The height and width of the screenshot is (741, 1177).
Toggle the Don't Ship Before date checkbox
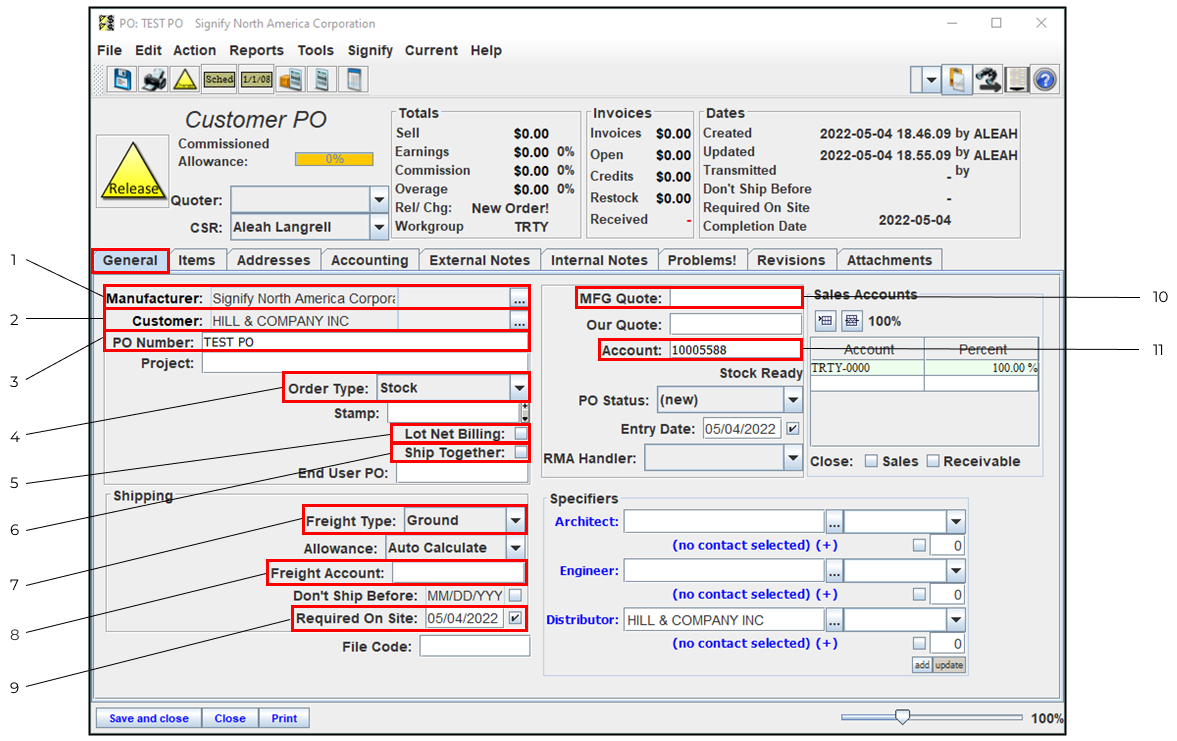click(x=515, y=595)
